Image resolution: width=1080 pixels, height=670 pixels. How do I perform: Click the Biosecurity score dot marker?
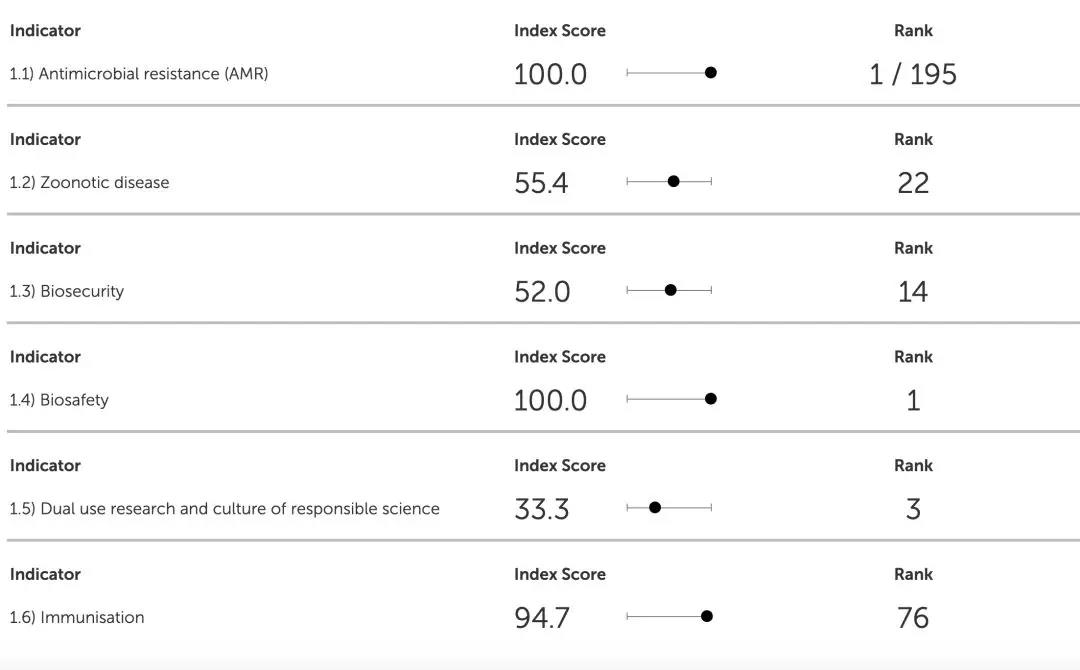670,290
